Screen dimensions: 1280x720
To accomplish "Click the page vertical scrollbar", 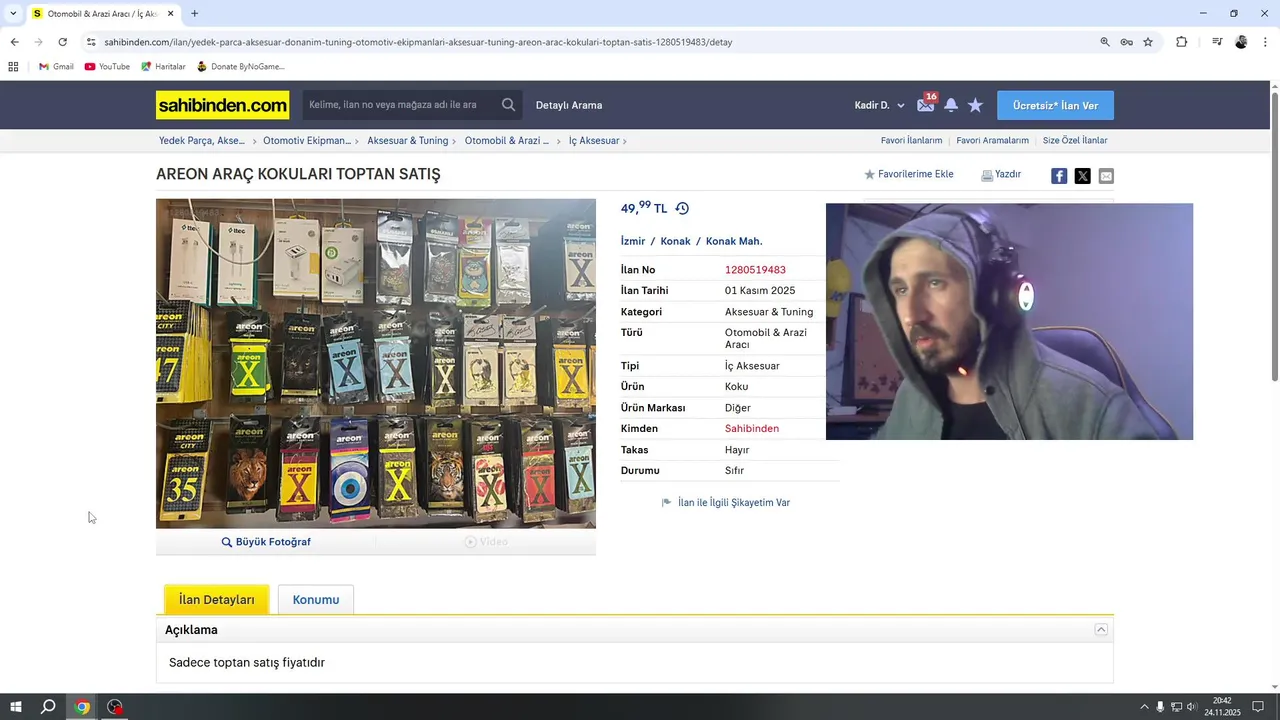I will click(1275, 235).
